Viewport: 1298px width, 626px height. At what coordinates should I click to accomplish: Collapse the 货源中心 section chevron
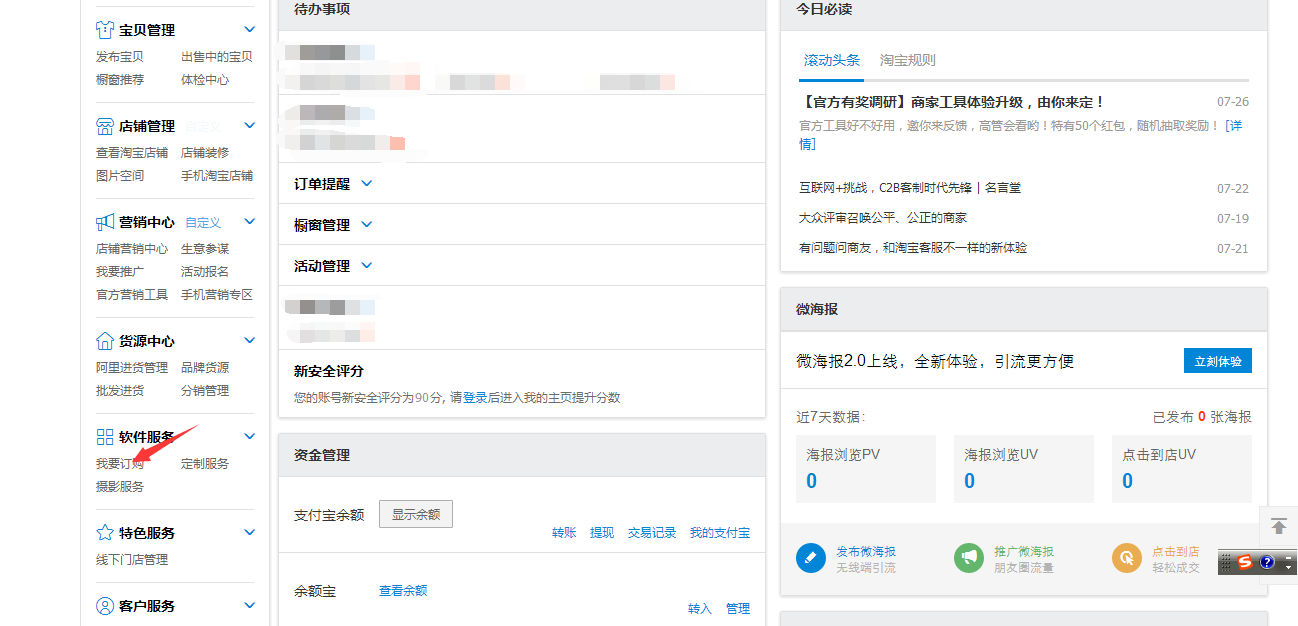pyautogui.click(x=250, y=341)
